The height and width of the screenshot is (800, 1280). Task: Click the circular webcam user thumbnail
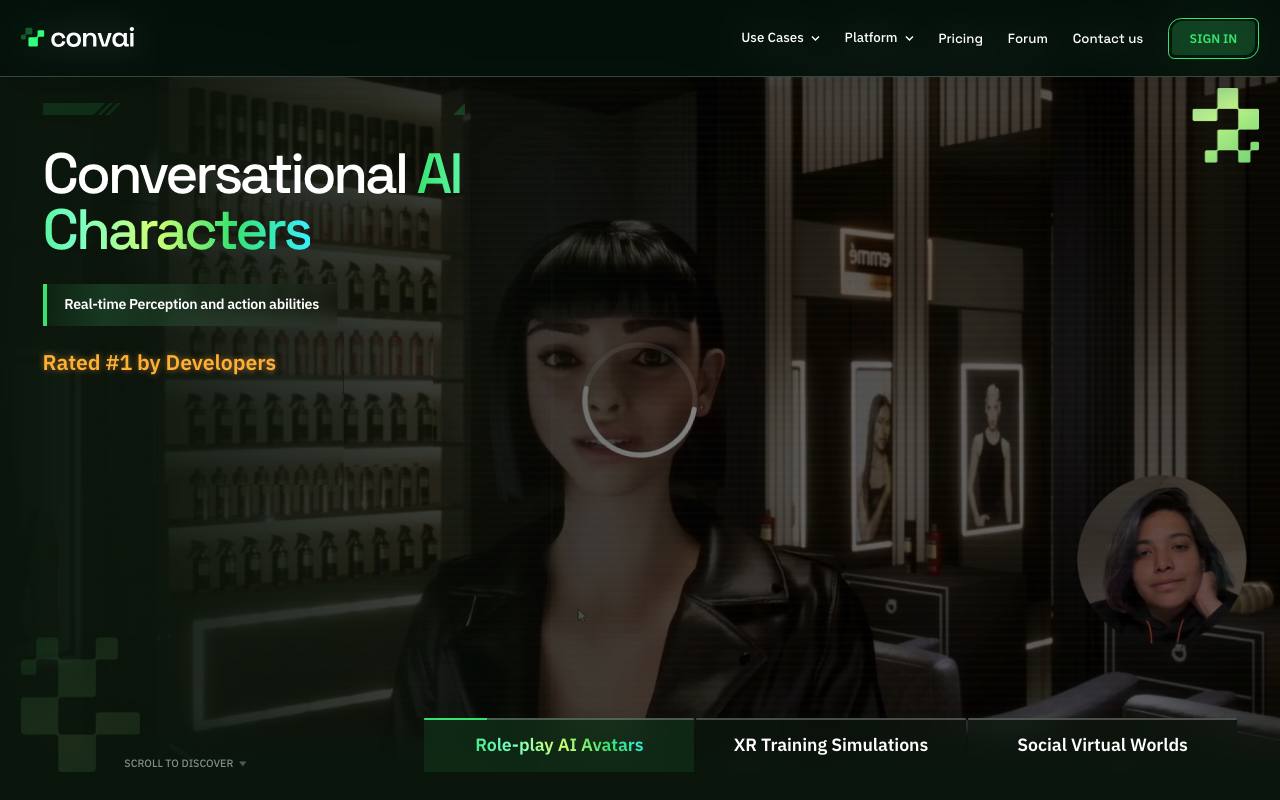point(1161,562)
